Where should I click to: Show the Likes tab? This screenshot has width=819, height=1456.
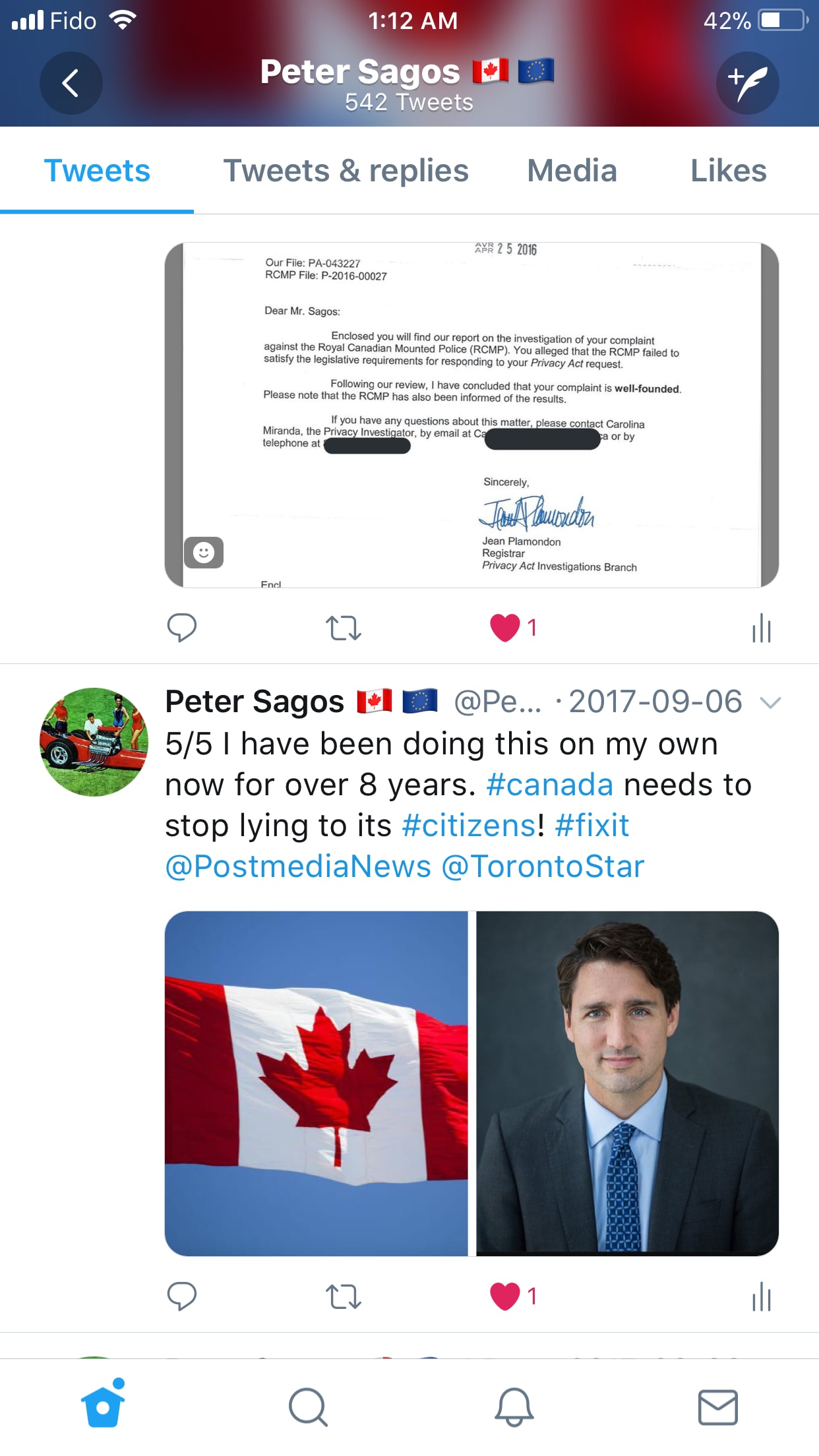pos(728,171)
